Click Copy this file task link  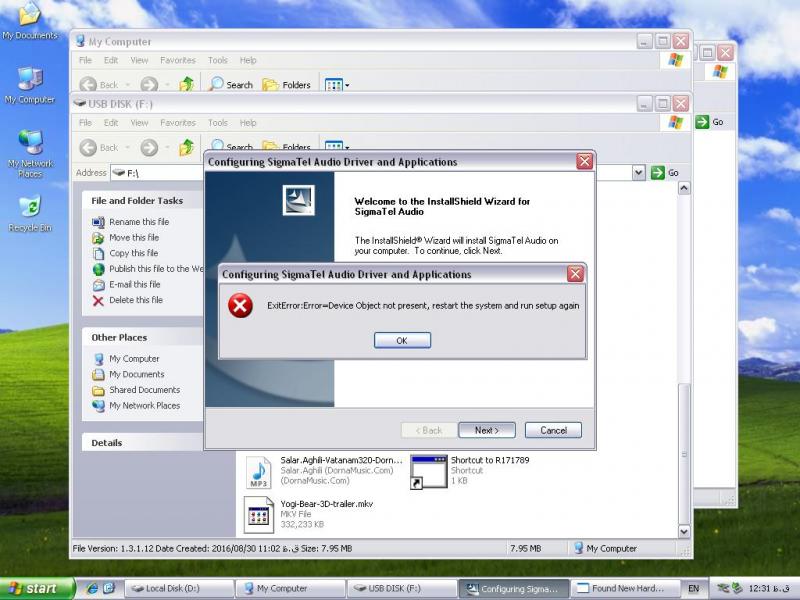pos(133,253)
